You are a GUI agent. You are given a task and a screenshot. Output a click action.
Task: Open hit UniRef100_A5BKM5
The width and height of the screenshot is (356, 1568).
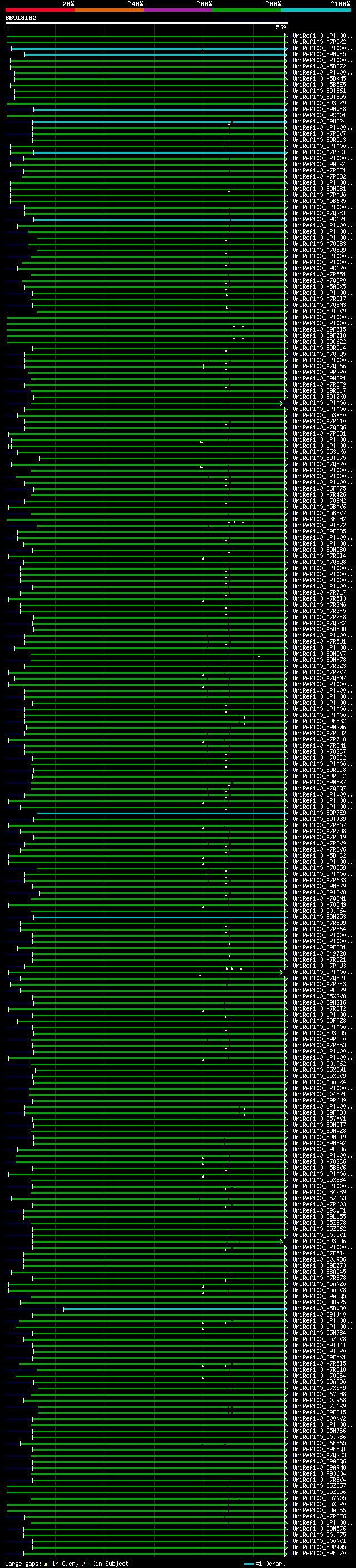pyautogui.click(x=319, y=78)
